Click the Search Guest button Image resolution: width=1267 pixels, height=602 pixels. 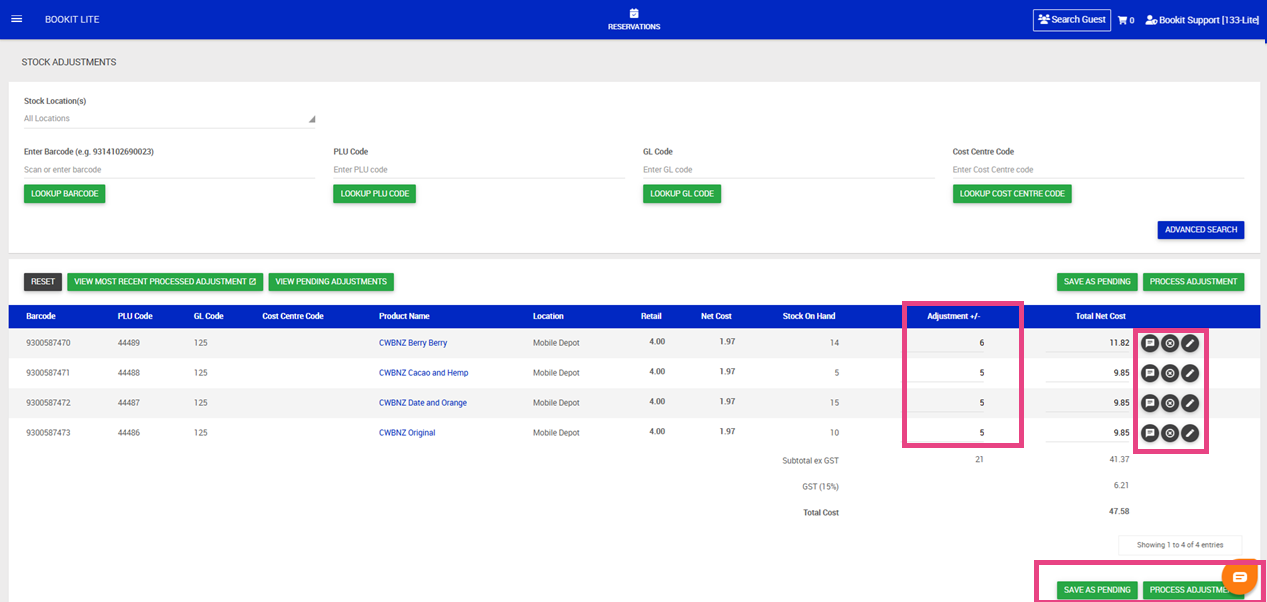(x=1072, y=20)
